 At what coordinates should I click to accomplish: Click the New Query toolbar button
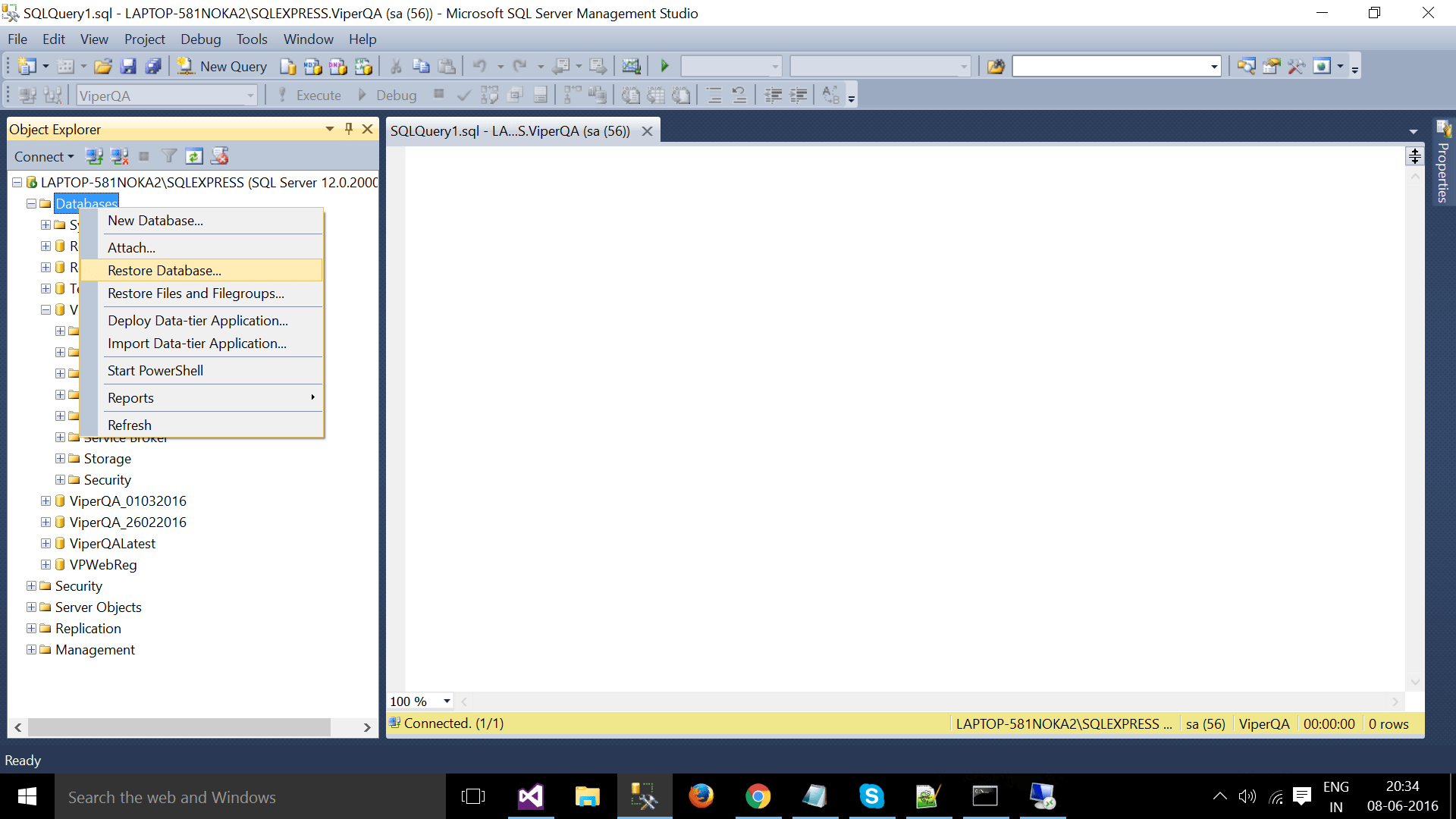point(222,67)
